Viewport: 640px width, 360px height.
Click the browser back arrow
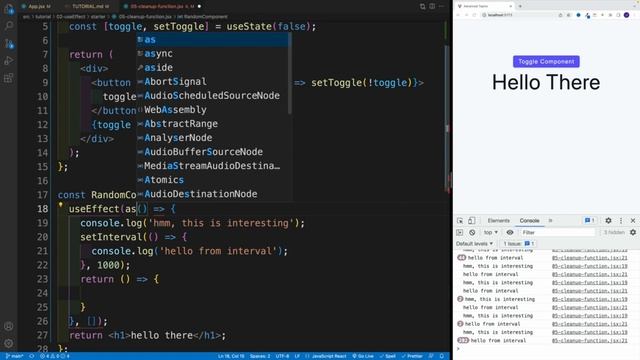click(458, 15)
